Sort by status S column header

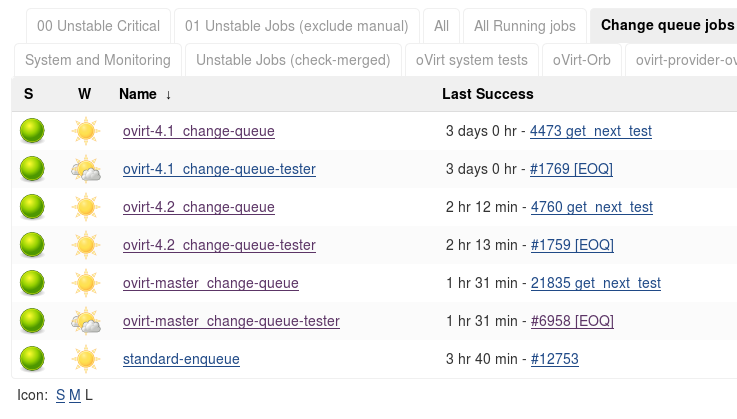[x=29, y=94]
